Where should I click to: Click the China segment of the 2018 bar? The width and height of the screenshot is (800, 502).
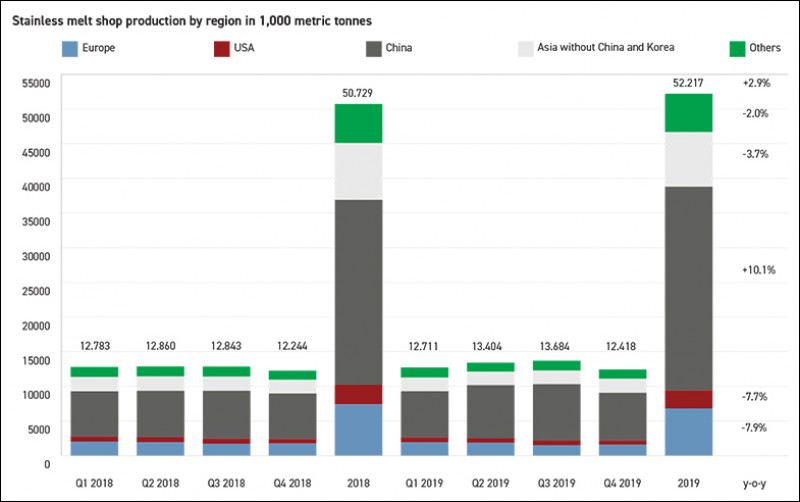click(x=358, y=292)
